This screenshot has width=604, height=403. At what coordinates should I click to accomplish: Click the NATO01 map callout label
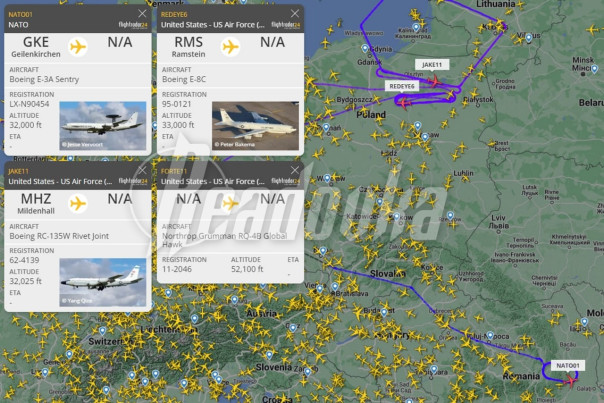pos(568,365)
